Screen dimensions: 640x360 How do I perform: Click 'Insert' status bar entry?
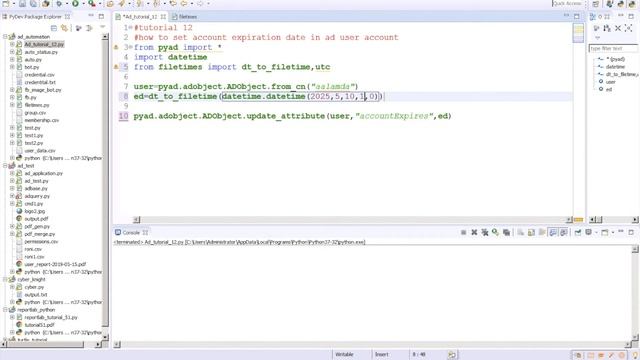point(382,354)
